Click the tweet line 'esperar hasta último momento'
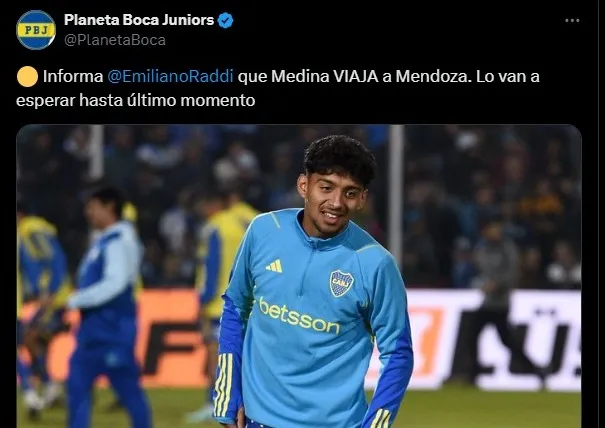 point(135,100)
